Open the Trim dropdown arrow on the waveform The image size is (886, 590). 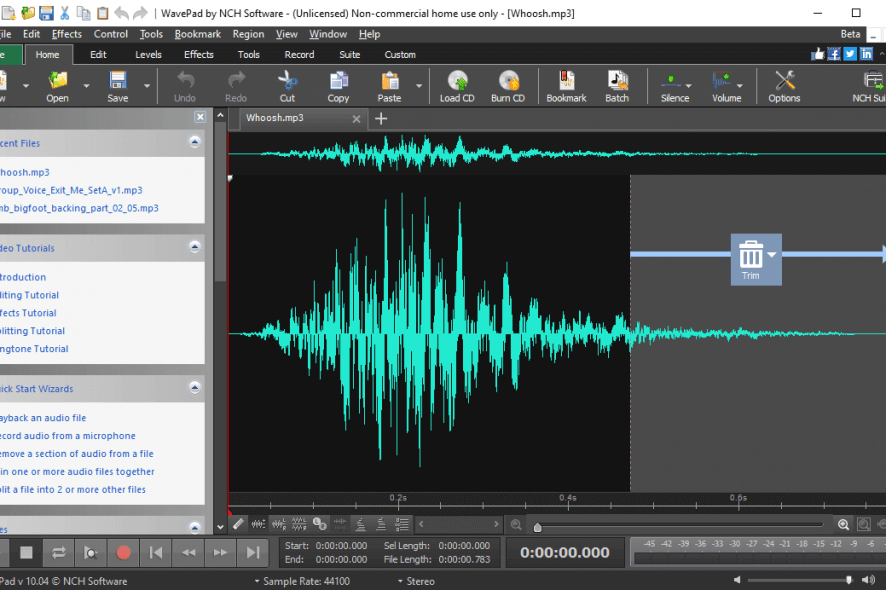pyautogui.click(x=772, y=255)
